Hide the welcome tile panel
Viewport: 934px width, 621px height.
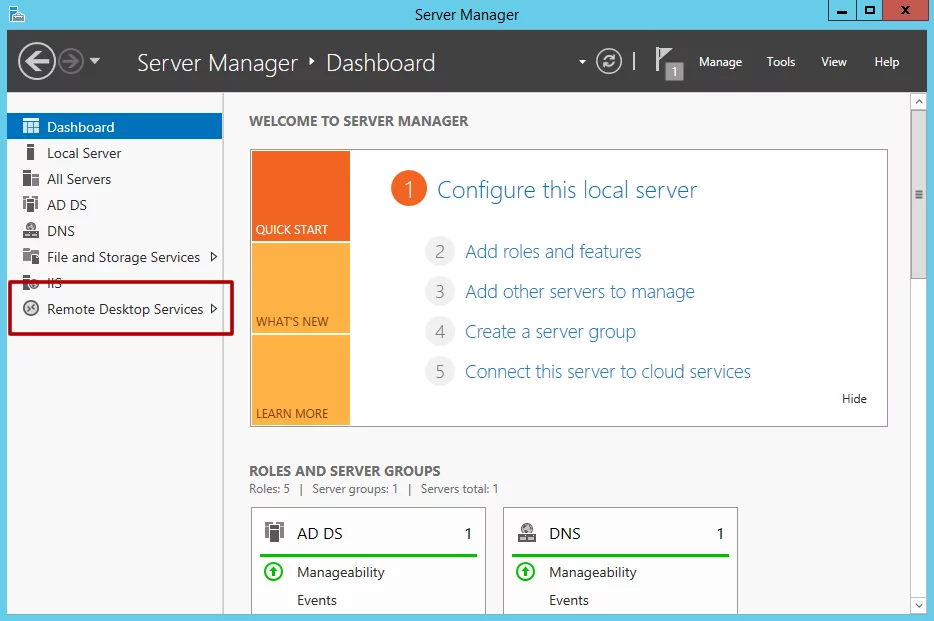[854, 399]
